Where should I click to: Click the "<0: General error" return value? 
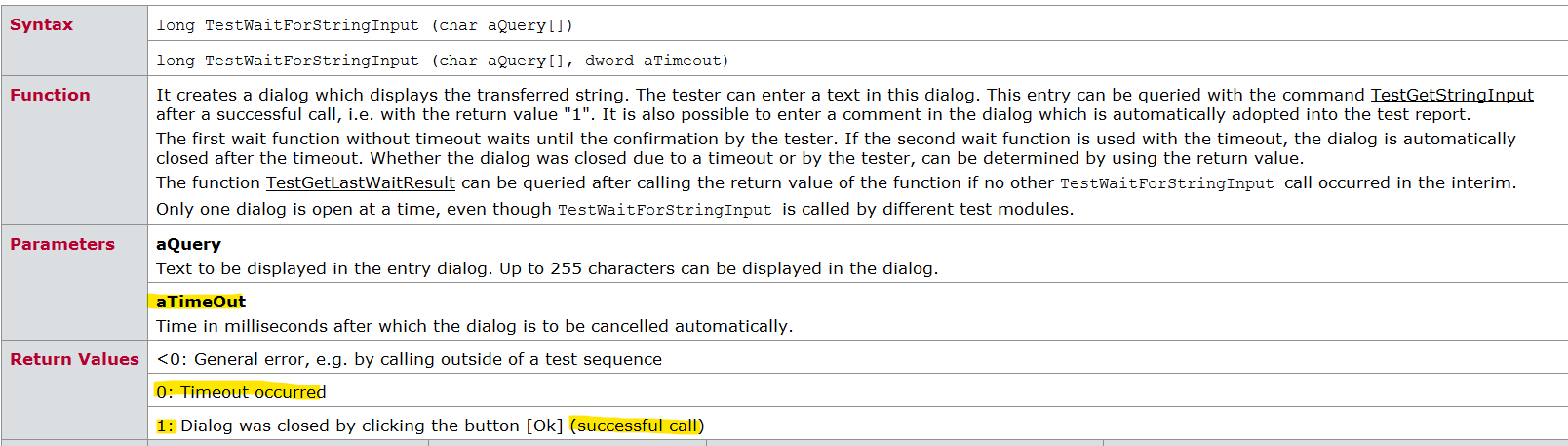[x=409, y=359]
